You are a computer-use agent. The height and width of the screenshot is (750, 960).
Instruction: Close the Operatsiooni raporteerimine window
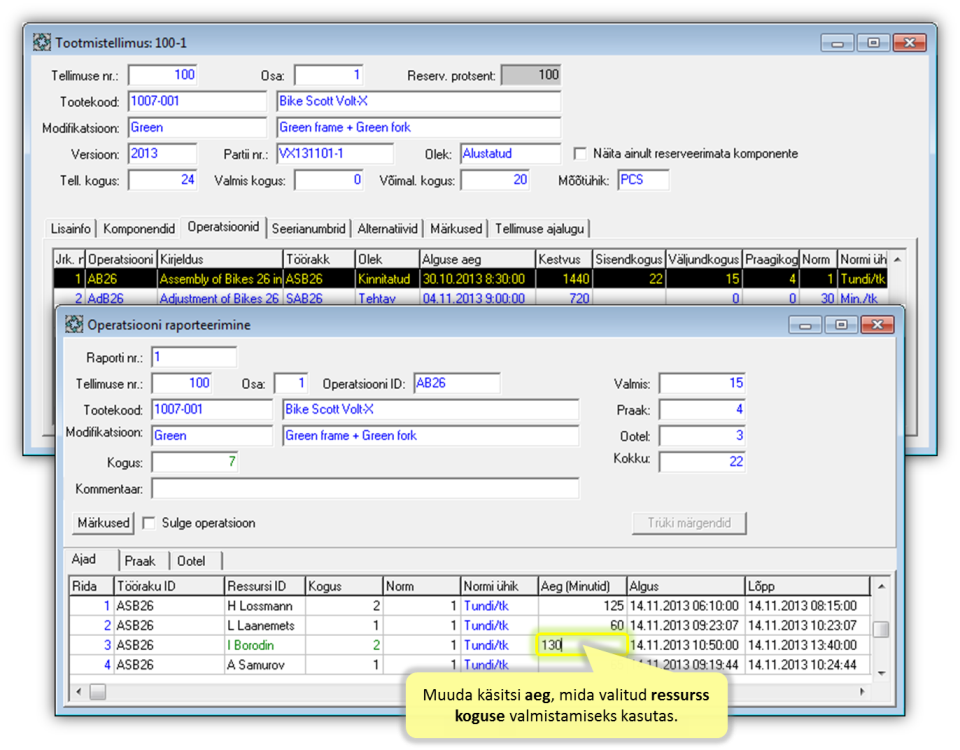point(877,324)
